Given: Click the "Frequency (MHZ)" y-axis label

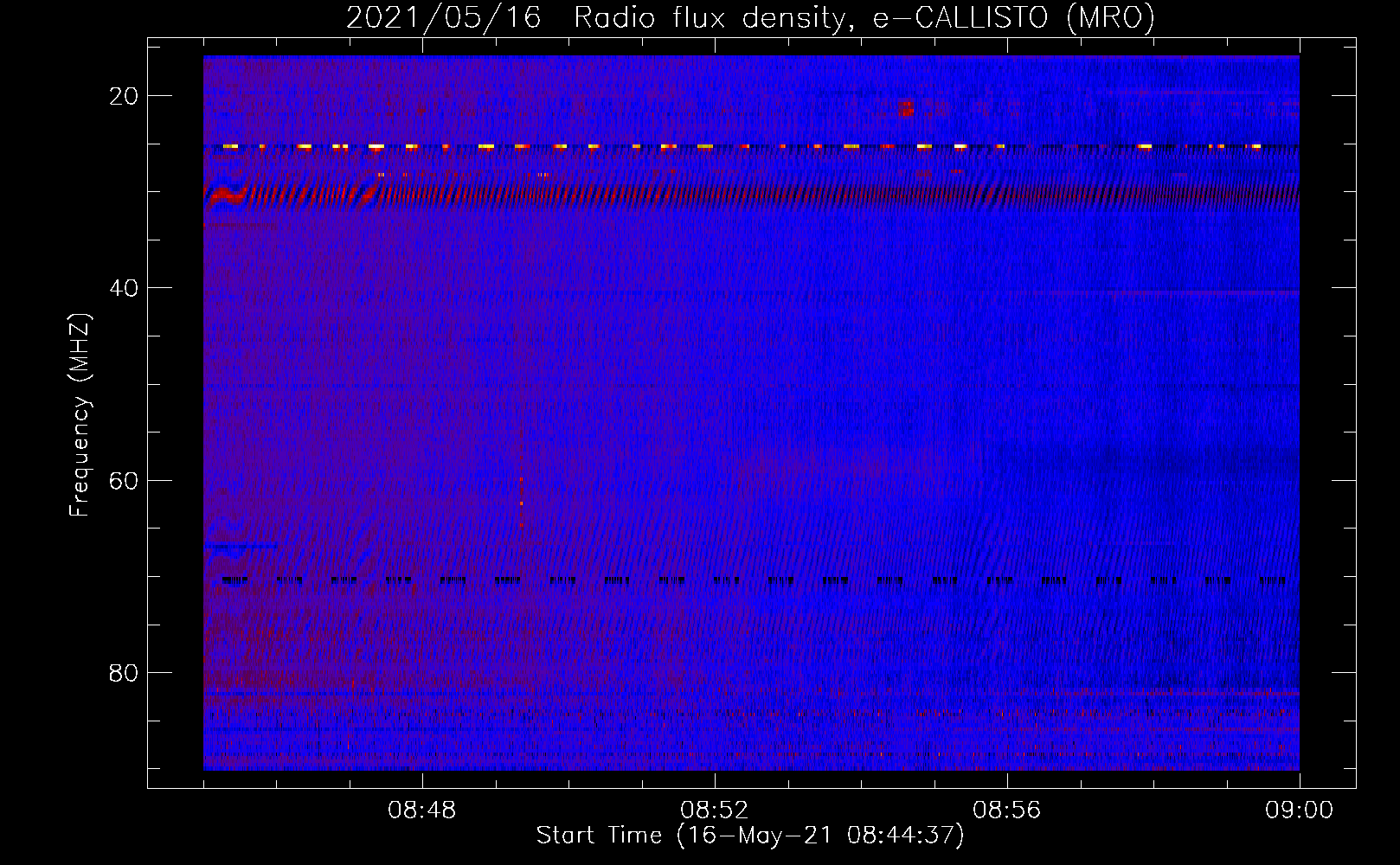Looking at the screenshot, I should pyautogui.click(x=80, y=415).
